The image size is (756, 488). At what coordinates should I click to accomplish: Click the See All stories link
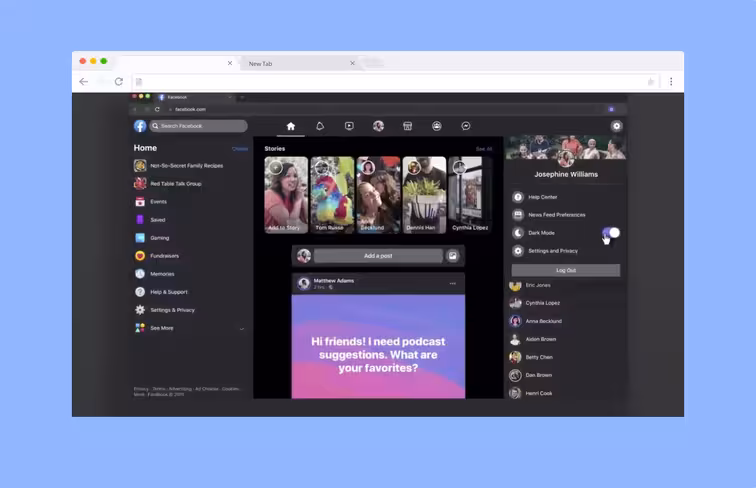[x=484, y=149]
